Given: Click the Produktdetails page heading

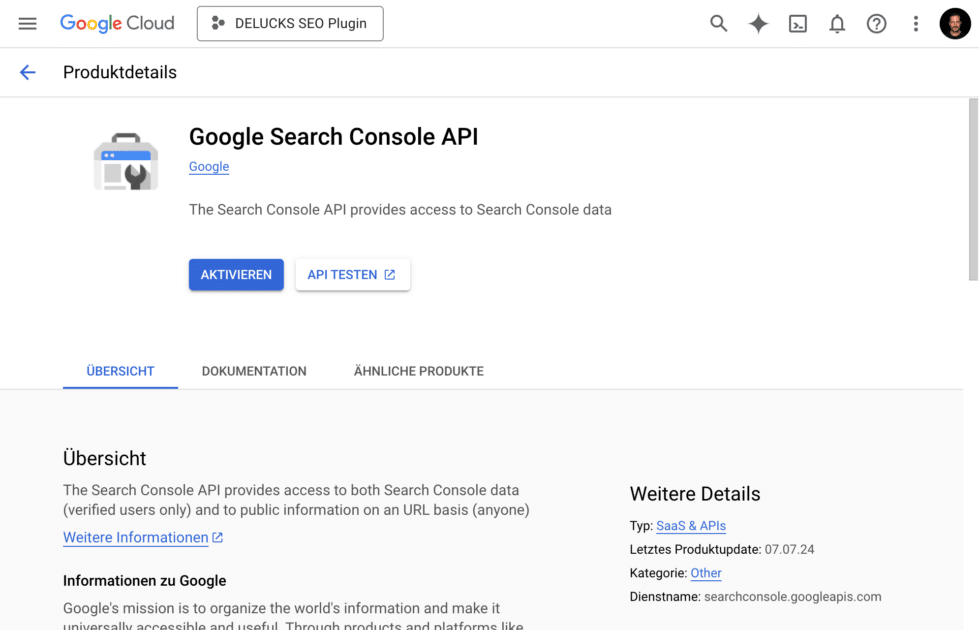Looking at the screenshot, I should click(x=120, y=72).
